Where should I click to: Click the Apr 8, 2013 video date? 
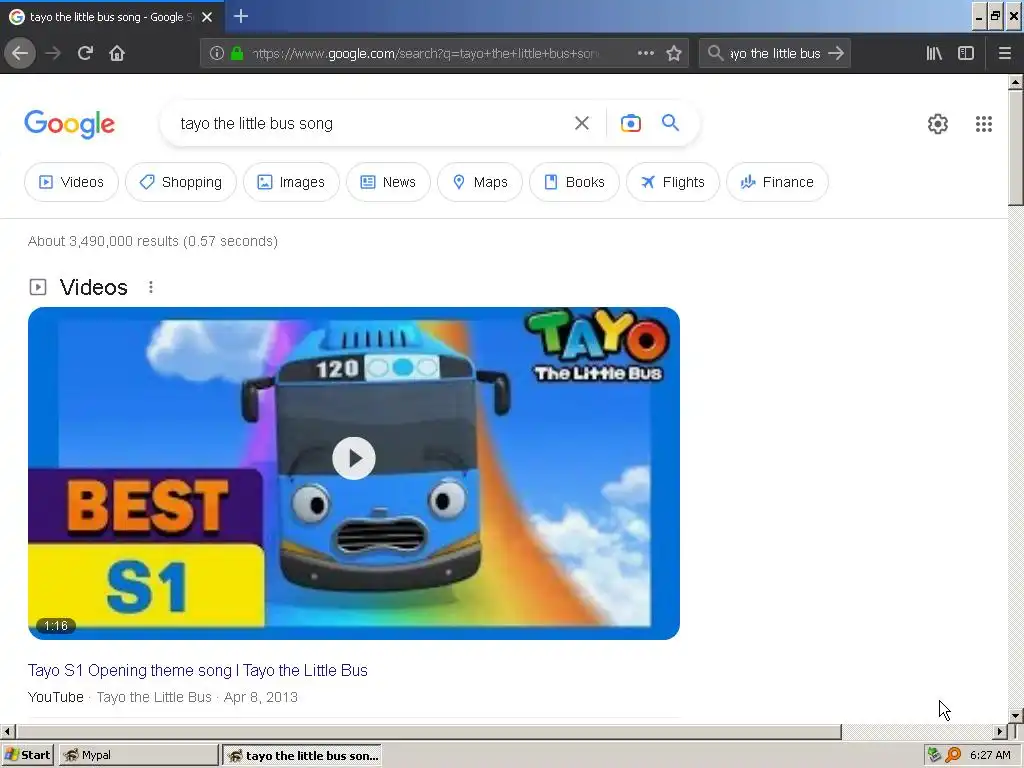[261, 697]
